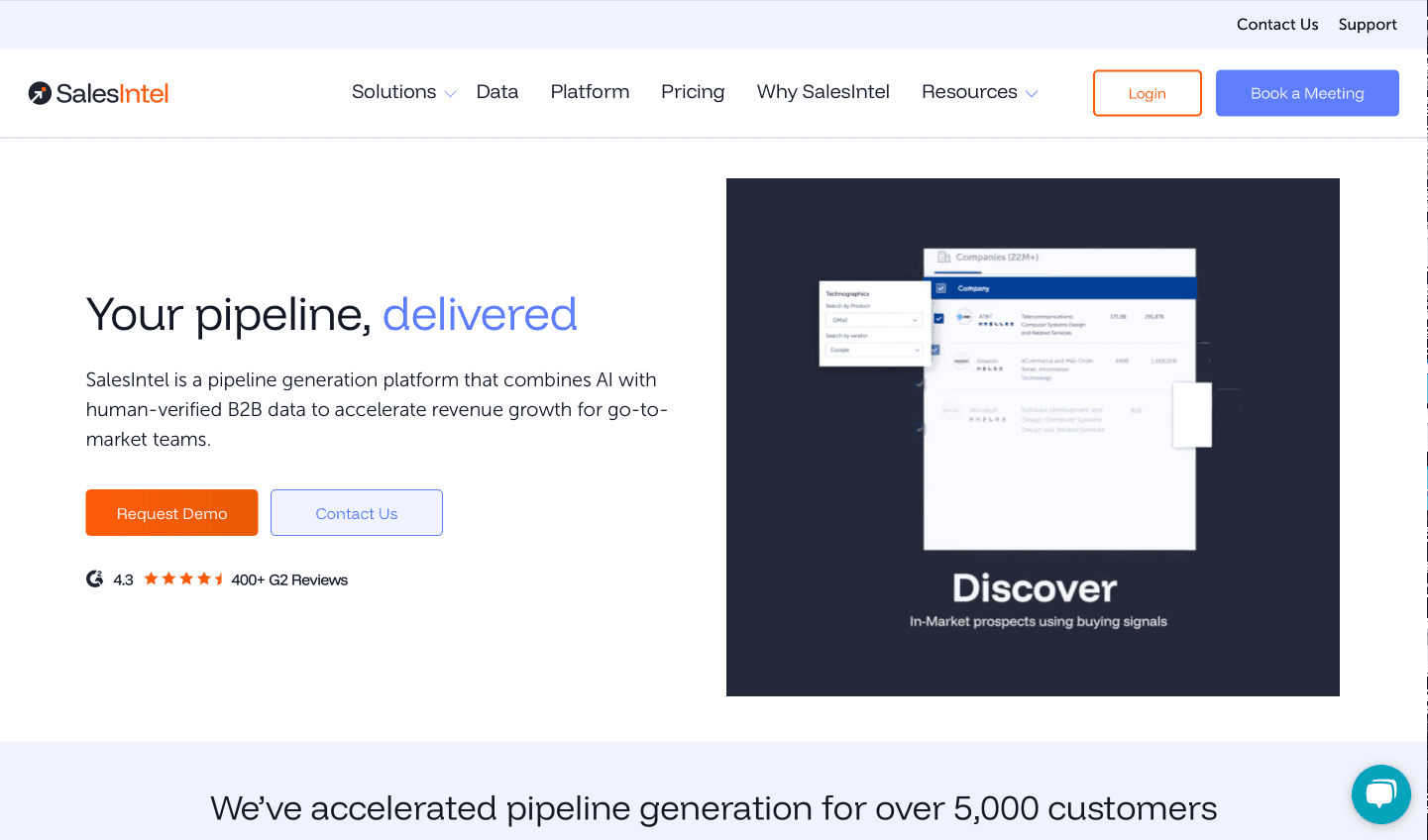Click the AT&T company logo in preview
The image size is (1428, 840).
(964, 317)
